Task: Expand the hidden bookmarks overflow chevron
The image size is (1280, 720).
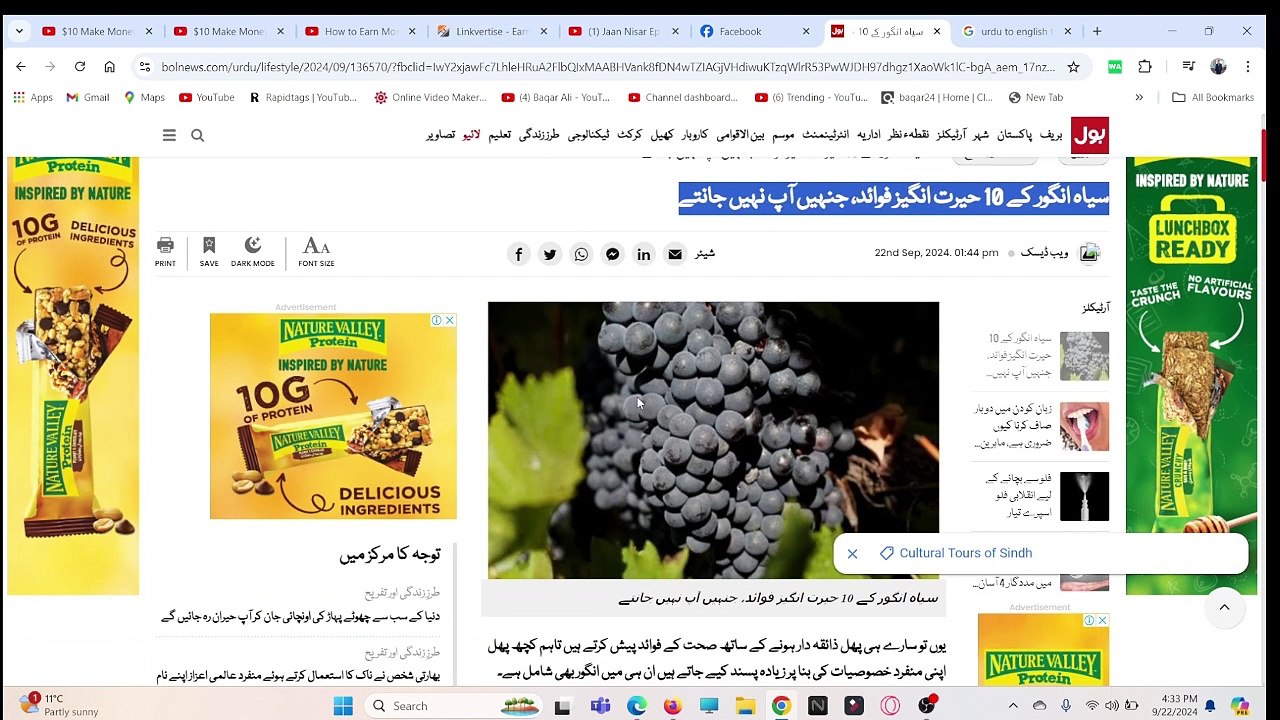Action: 1139,98
